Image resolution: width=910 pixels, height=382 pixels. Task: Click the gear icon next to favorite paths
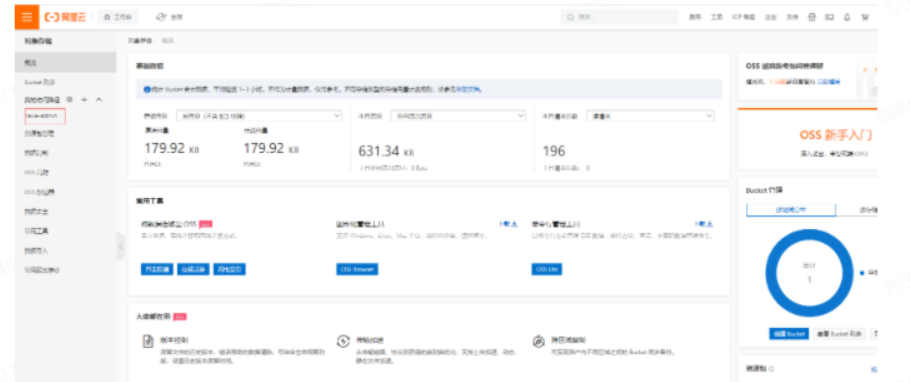pyautogui.click(x=70, y=100)
